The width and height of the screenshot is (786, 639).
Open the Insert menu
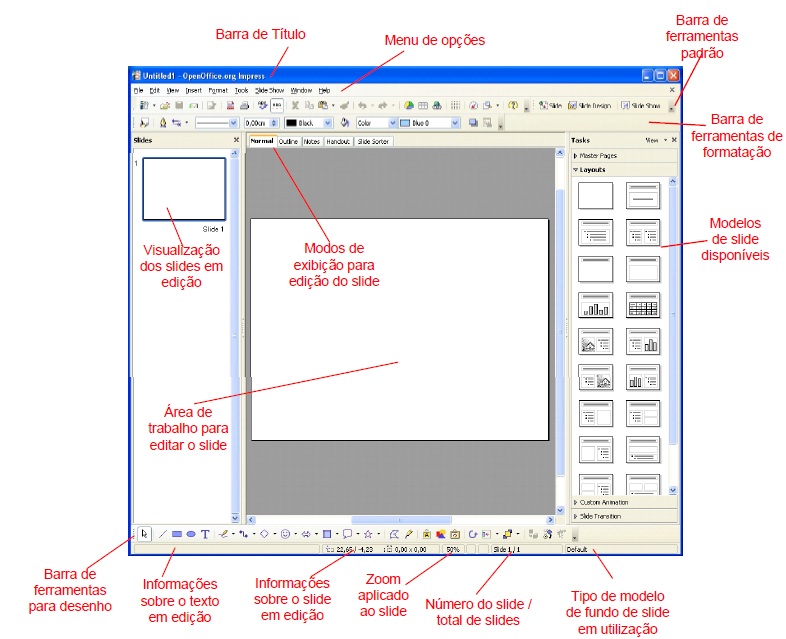pos(193,91)
